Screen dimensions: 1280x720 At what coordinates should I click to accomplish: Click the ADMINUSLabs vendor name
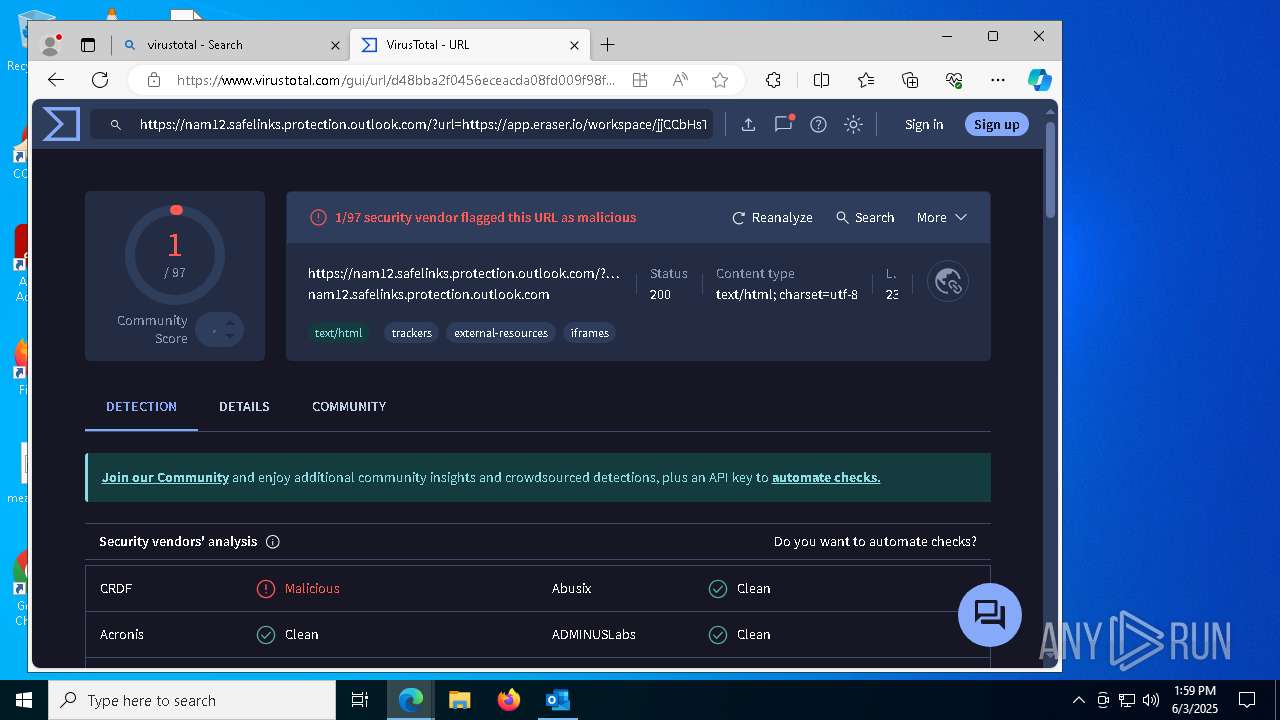pyautogui.click(x=594, y=634)
